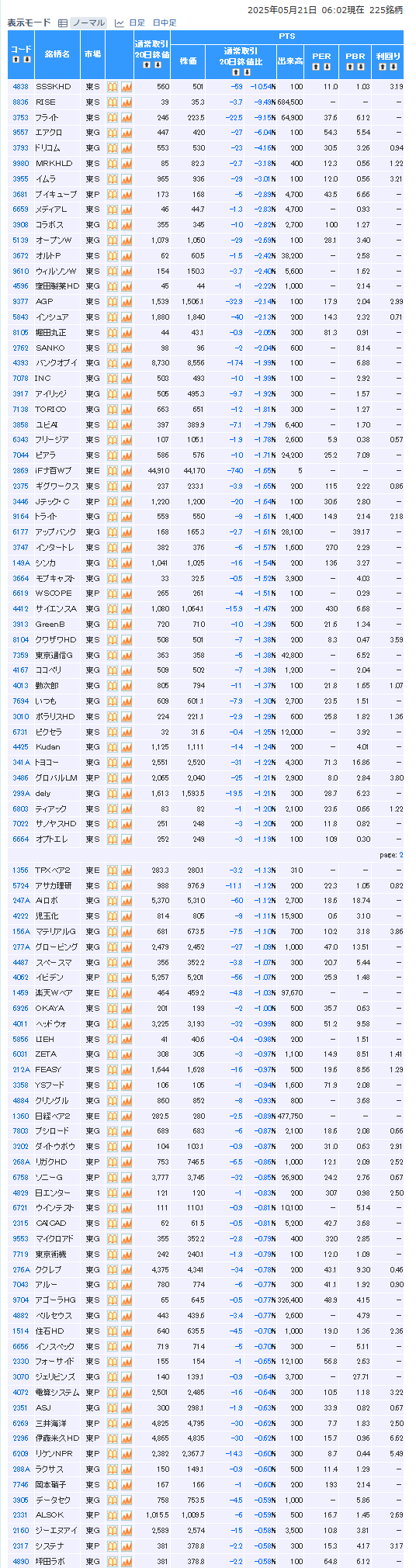Sort PTS 終値比 column with up arrow

(x=234, y=71)
